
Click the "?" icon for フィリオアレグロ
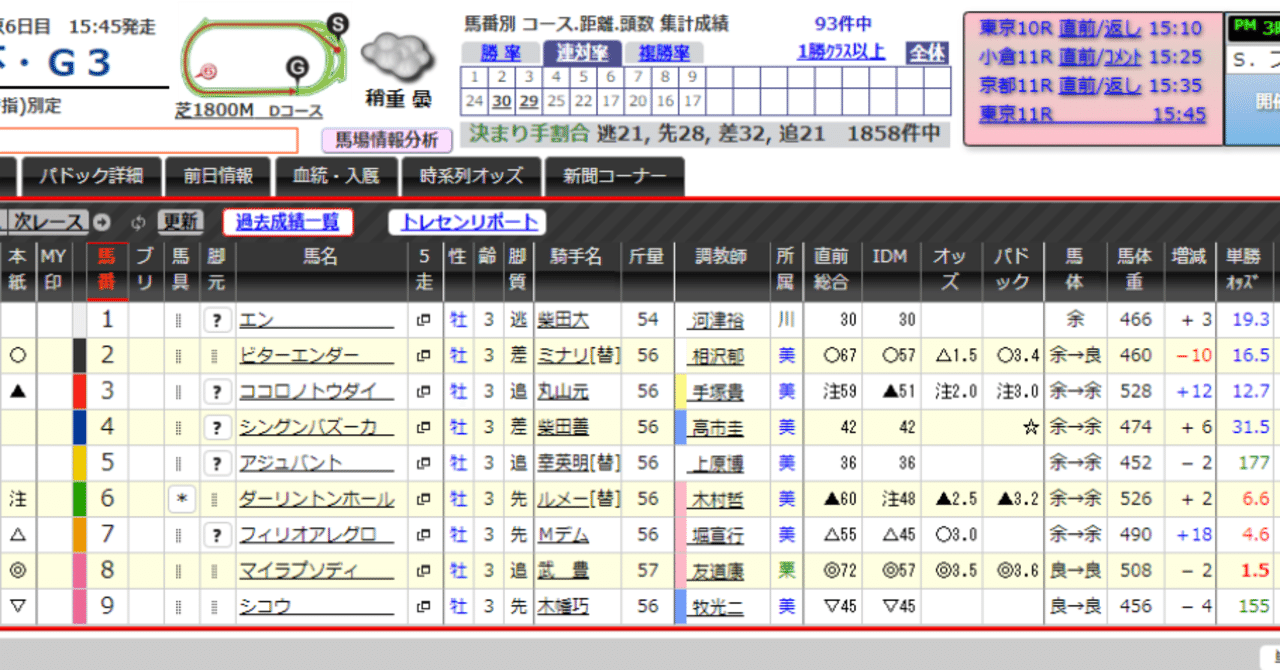point(216,534)
